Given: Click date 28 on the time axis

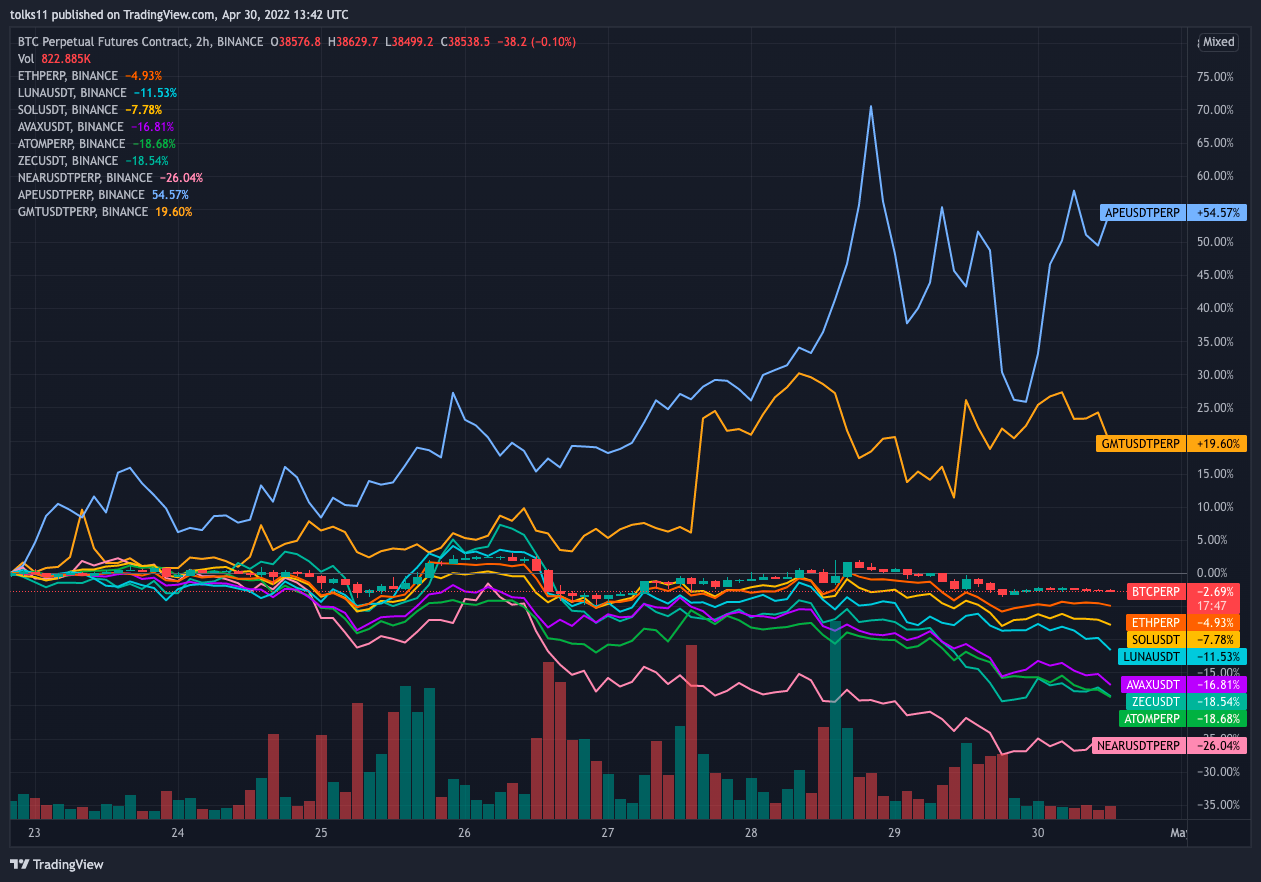Looking at the screenshot, I should pyautogui.click(x=751, y=833).
